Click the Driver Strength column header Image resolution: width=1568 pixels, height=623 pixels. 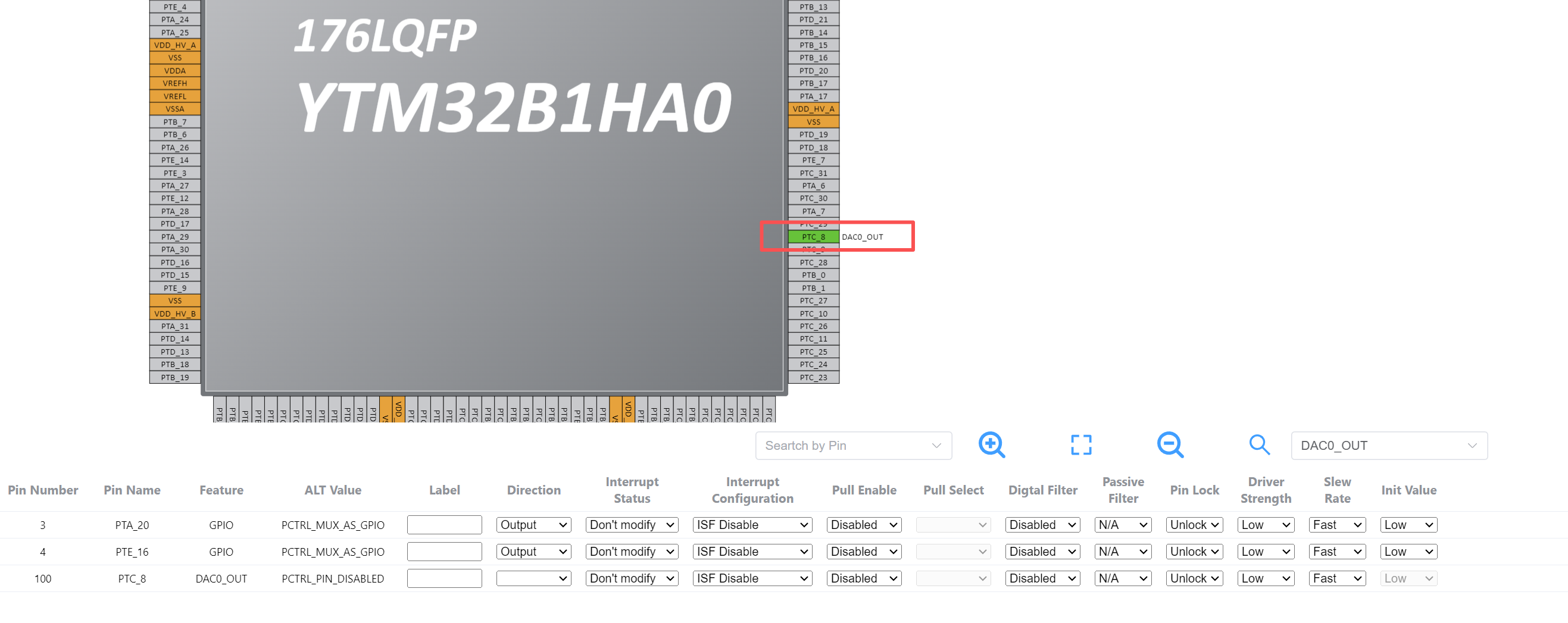coord(1266,490)
